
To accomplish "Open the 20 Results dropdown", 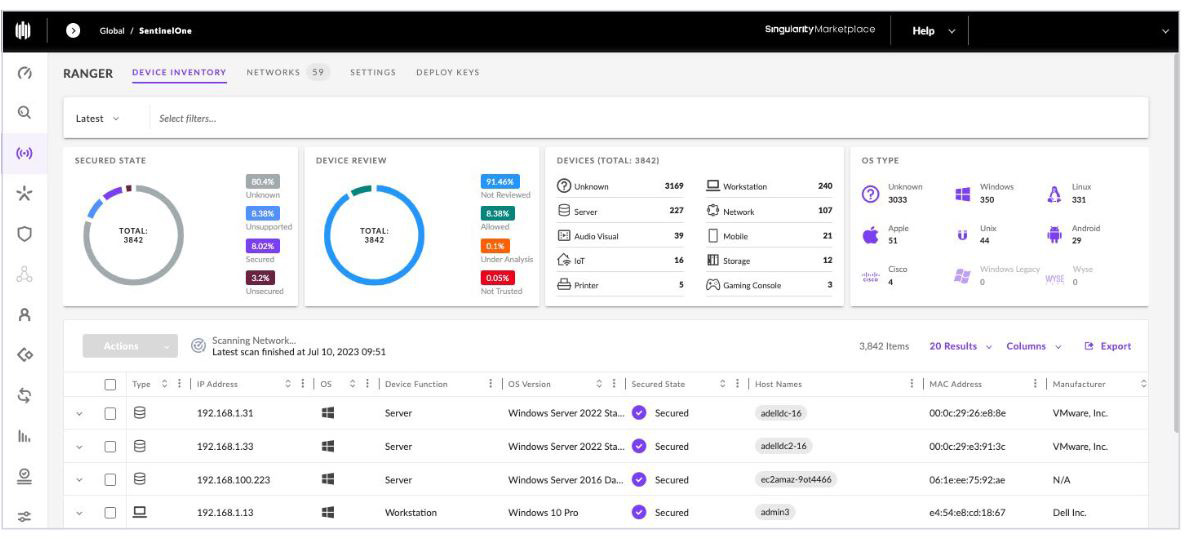I will 960,346.
